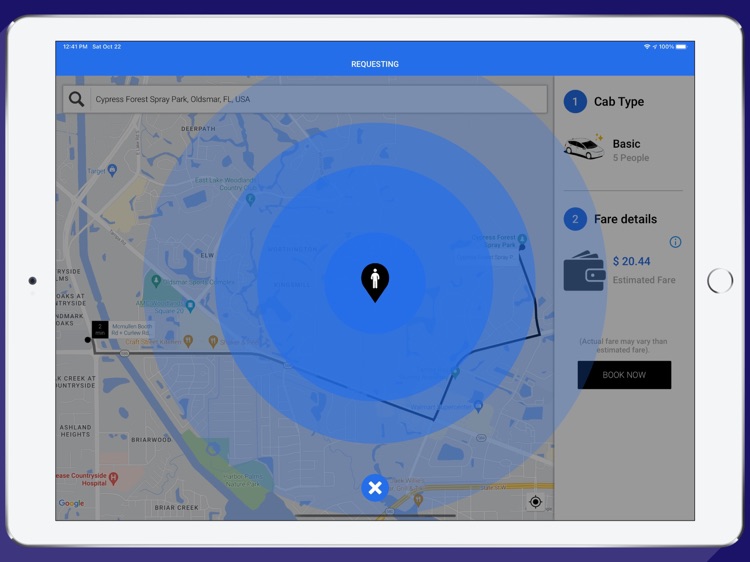Click the actual fare may vary disclaimer
The width and height of the screenshot is (750, 562).
(x=623, y=345)
